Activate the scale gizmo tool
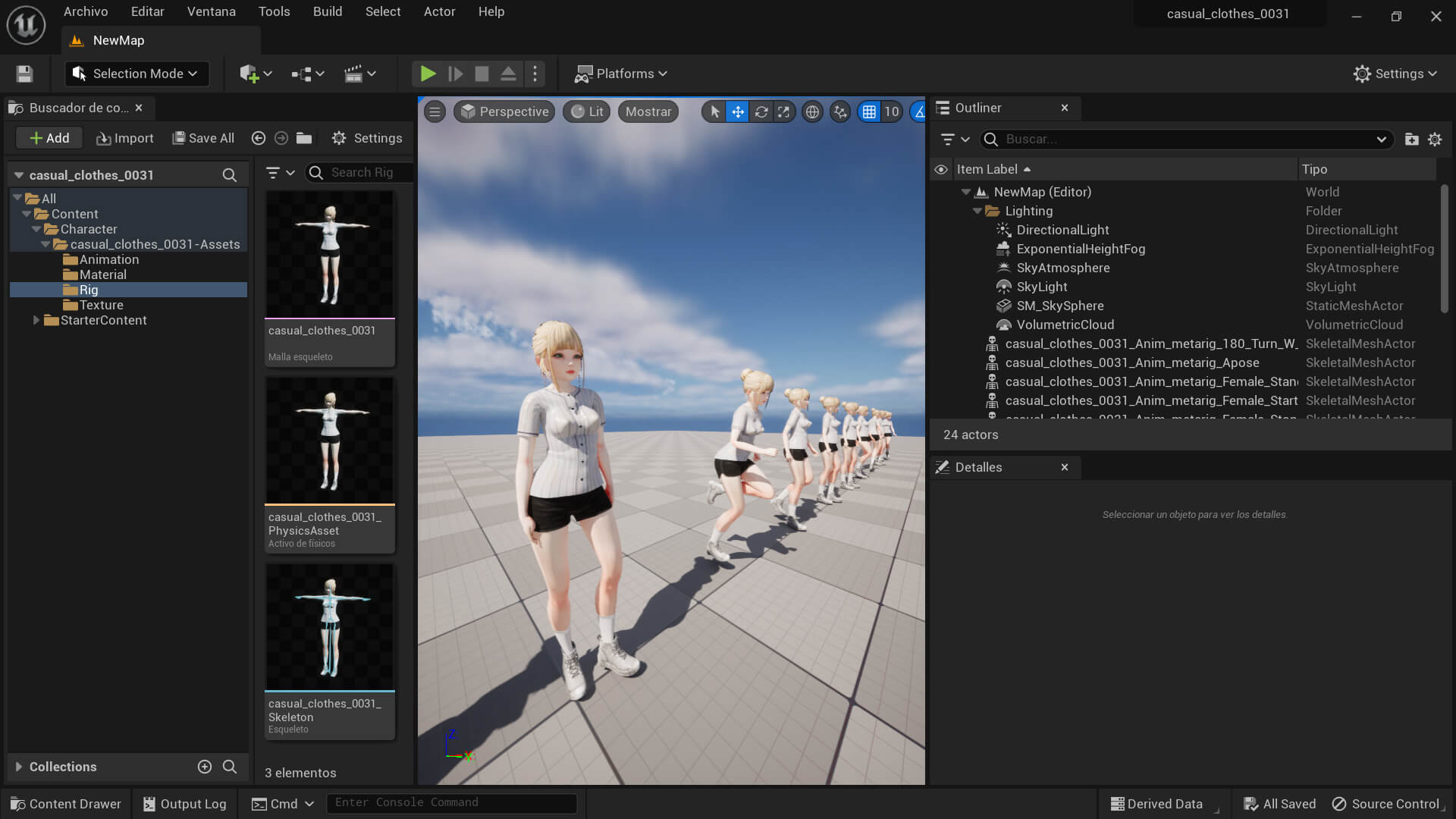Screen dimensions: 1456x819 [x=783, y=112]
